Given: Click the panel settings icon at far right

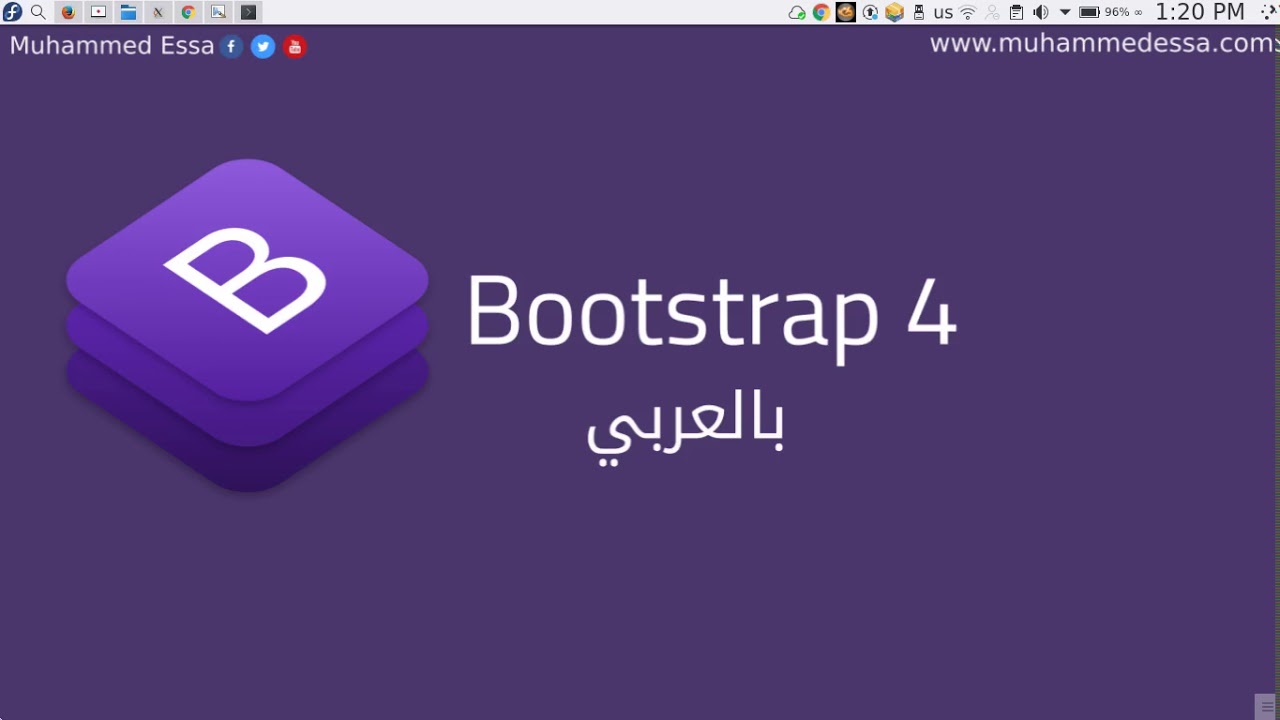Looking at the screenshot, I should click(x=1269, y=12).
